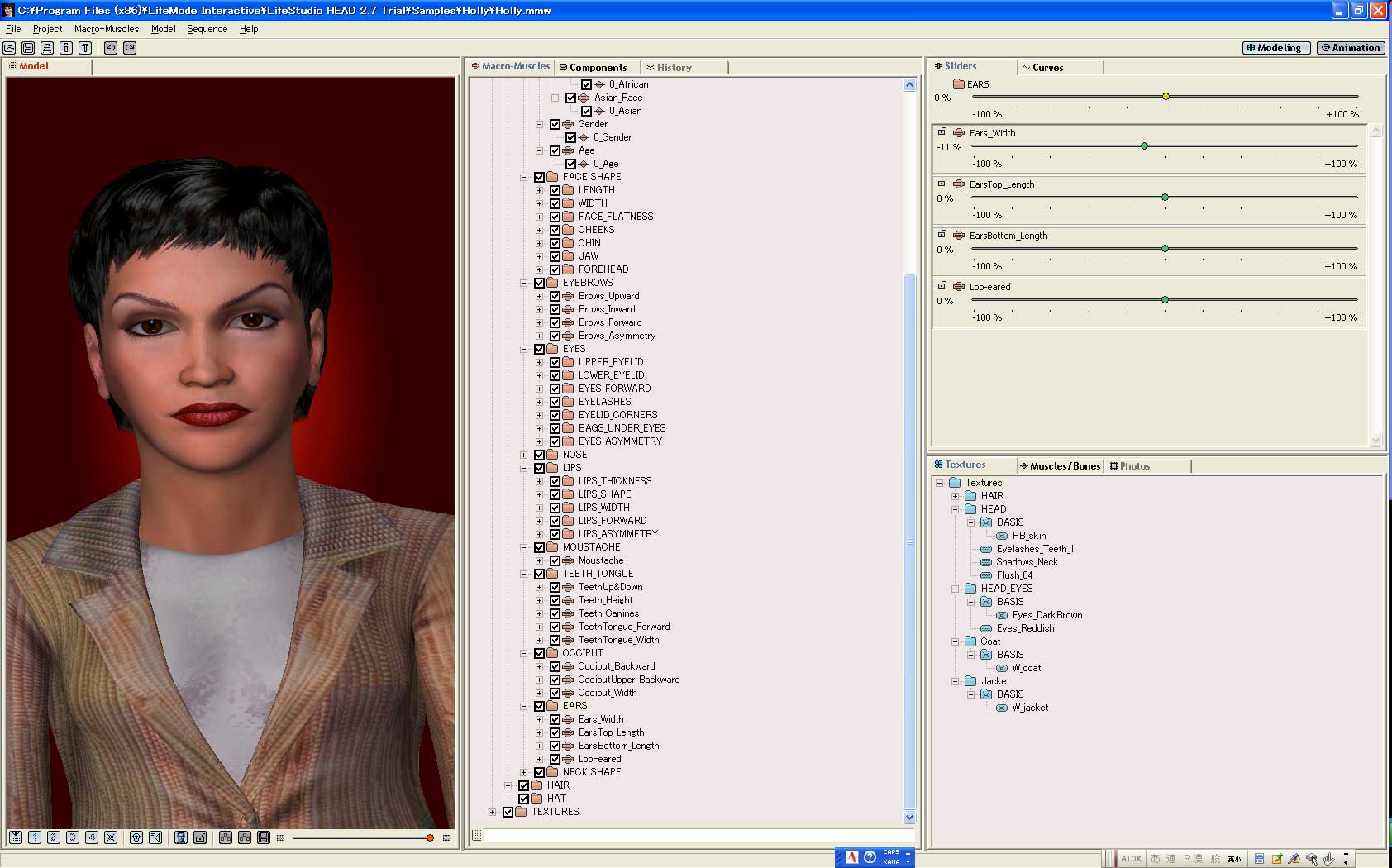Disable the HAT checkbox

pos(524,799)
